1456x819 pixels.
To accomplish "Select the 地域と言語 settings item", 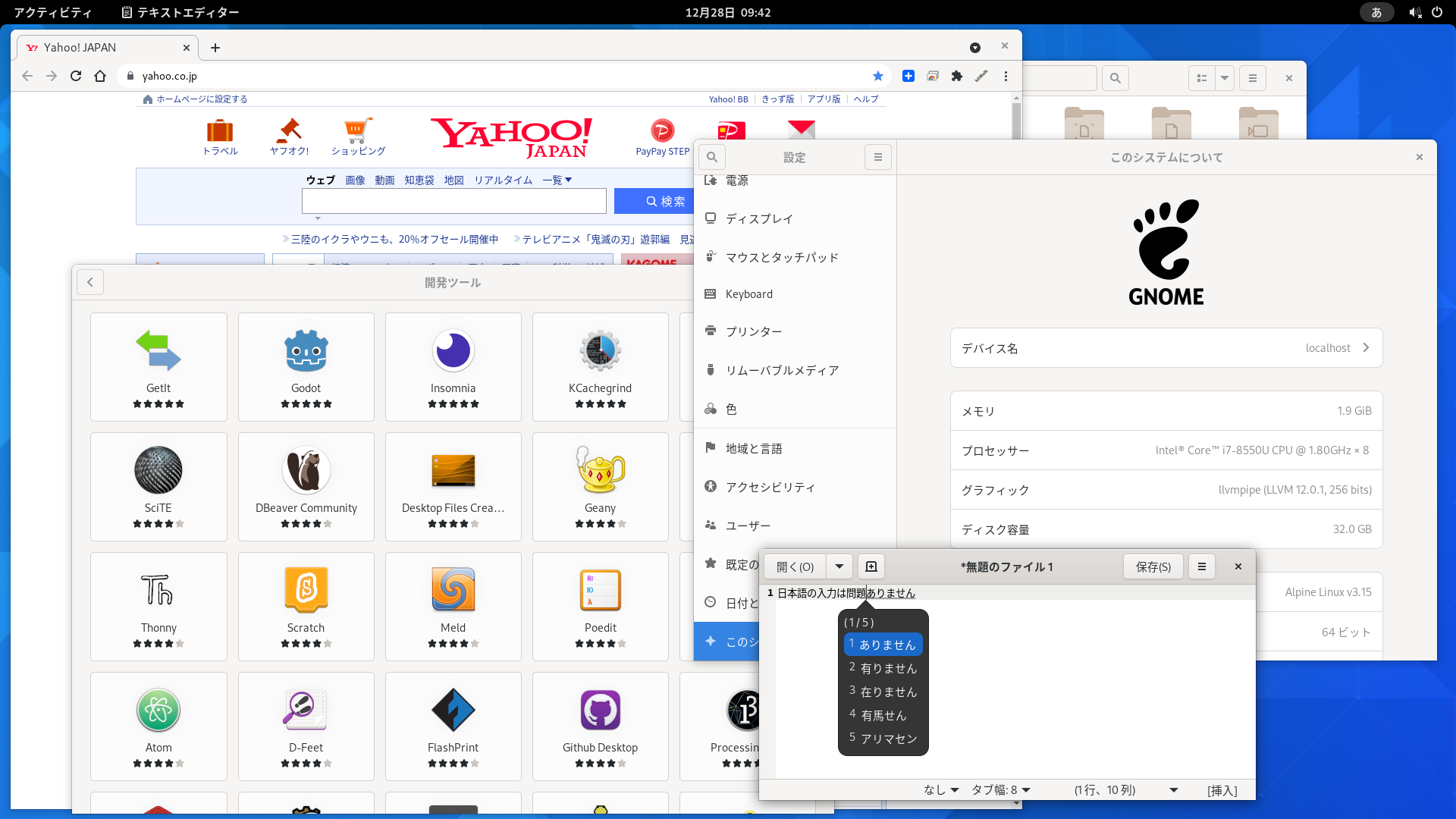I will (795, 448).
